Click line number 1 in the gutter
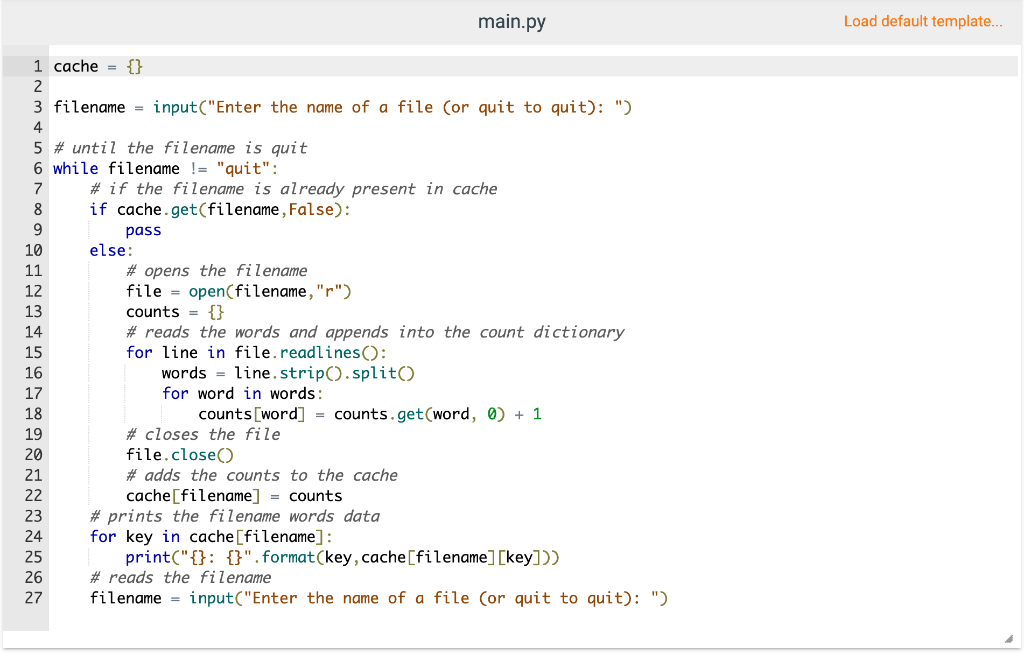Viewport: 1024px width, 661px height. point(37,65)
